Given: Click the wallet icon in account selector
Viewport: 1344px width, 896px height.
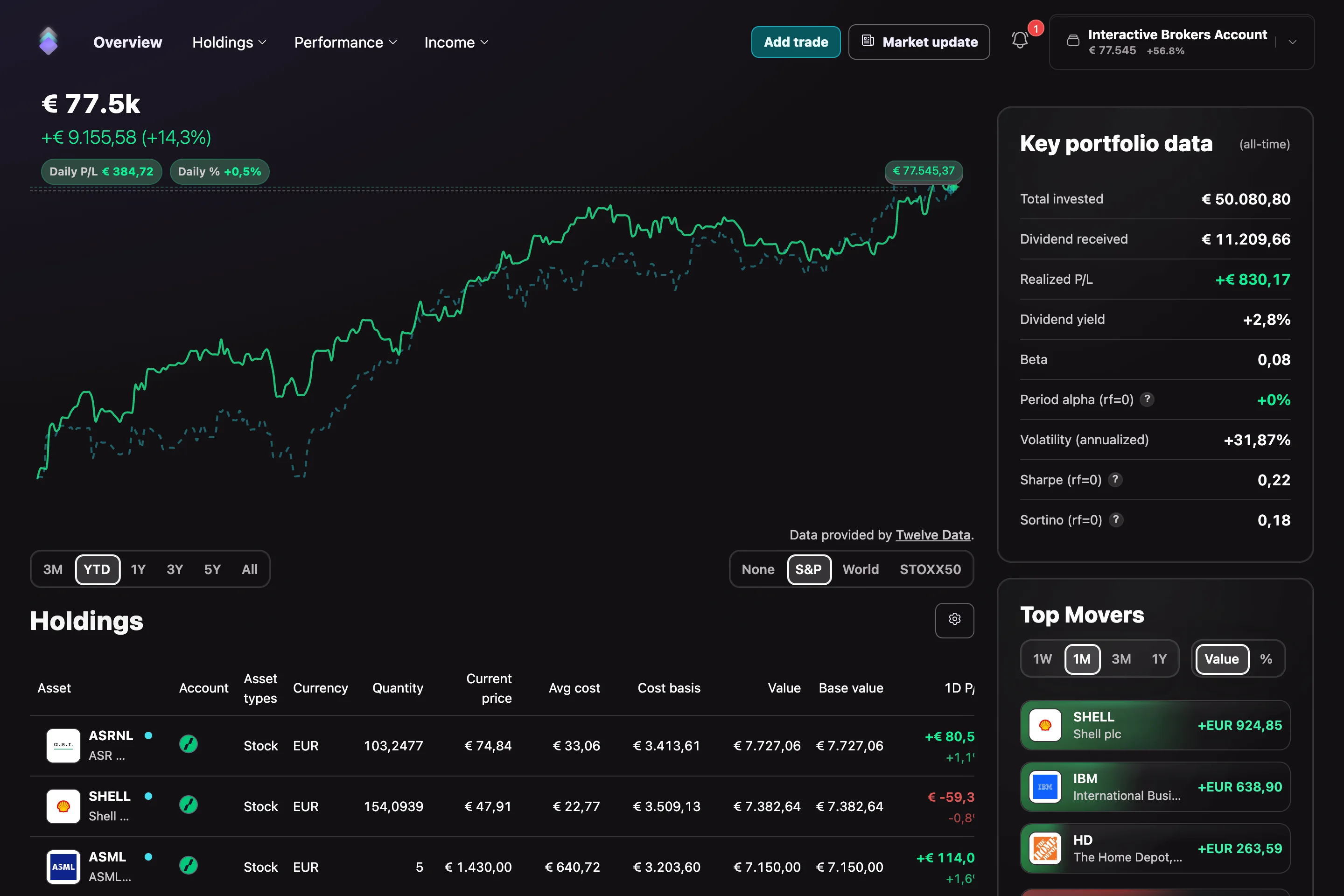Looking at the screenshot, I should [x=1073, y=40].
